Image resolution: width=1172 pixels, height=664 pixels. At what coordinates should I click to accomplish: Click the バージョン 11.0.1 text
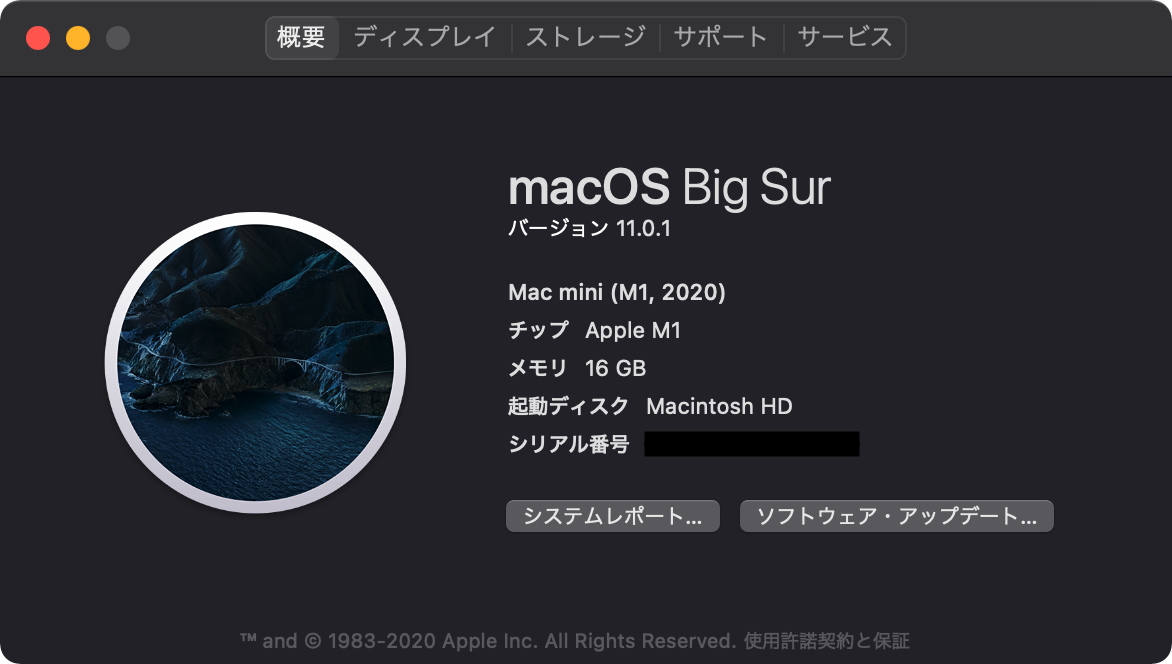click(589, 228)
